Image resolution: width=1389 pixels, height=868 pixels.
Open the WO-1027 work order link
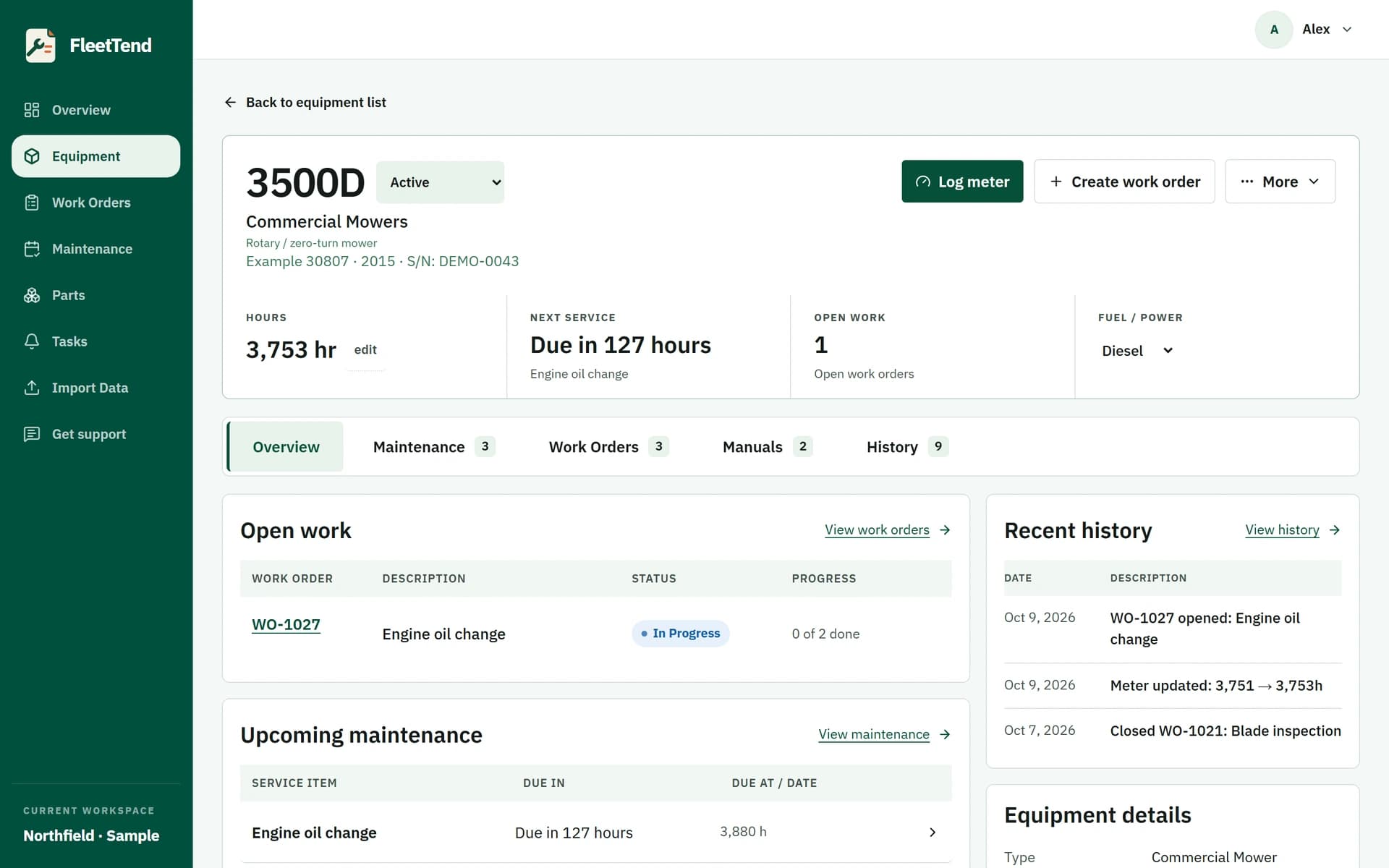click(x=286, y=625)
